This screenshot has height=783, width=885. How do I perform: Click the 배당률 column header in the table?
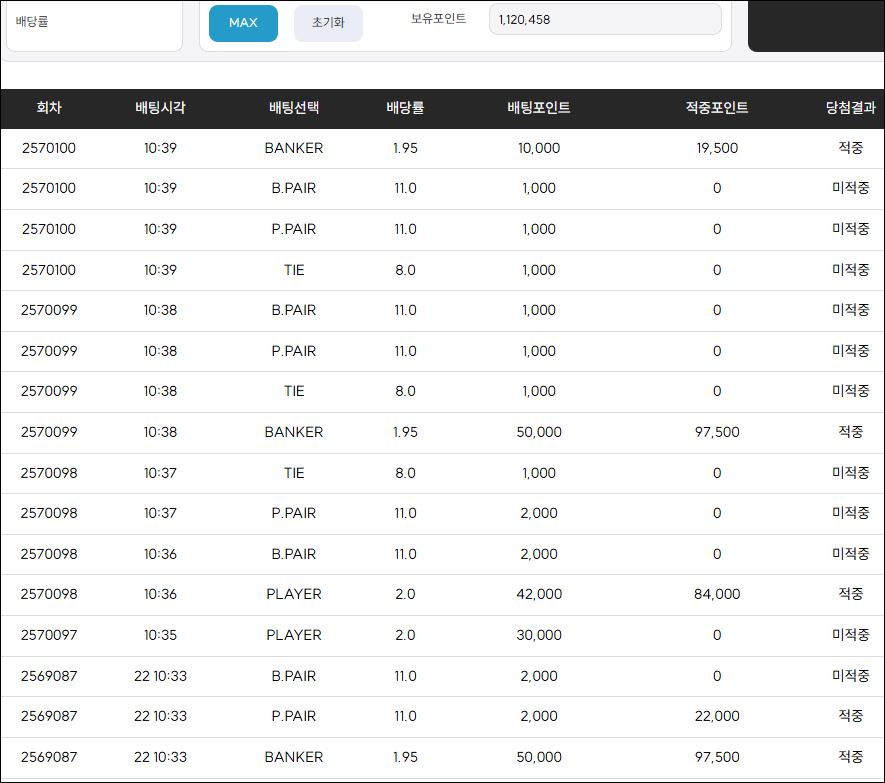[x=405, y=108]
